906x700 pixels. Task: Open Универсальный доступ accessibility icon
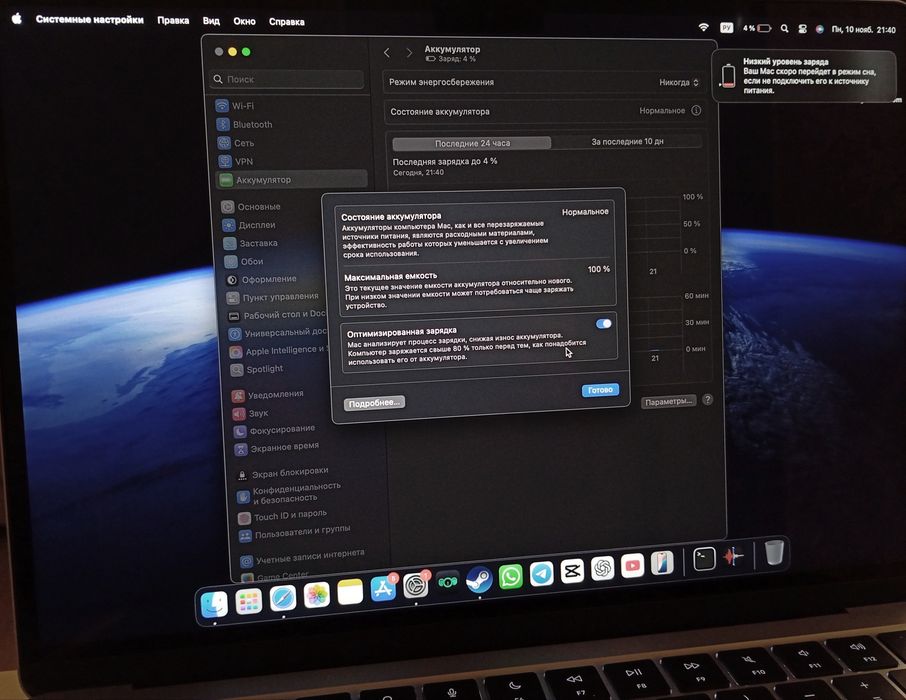[x=235, y=334]
